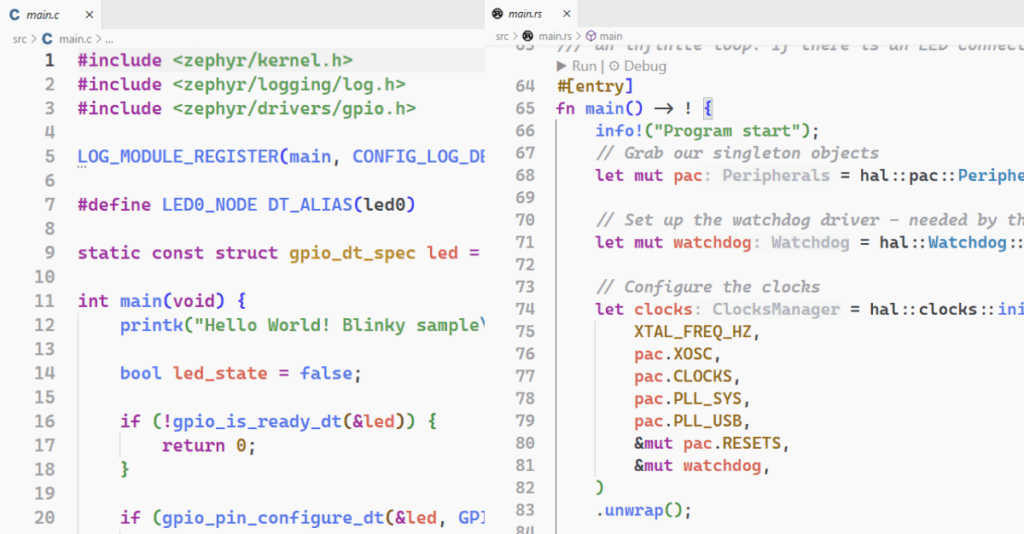Click line number 66 in main.rs
1024x534 pixels.
(x=525, y=131)
